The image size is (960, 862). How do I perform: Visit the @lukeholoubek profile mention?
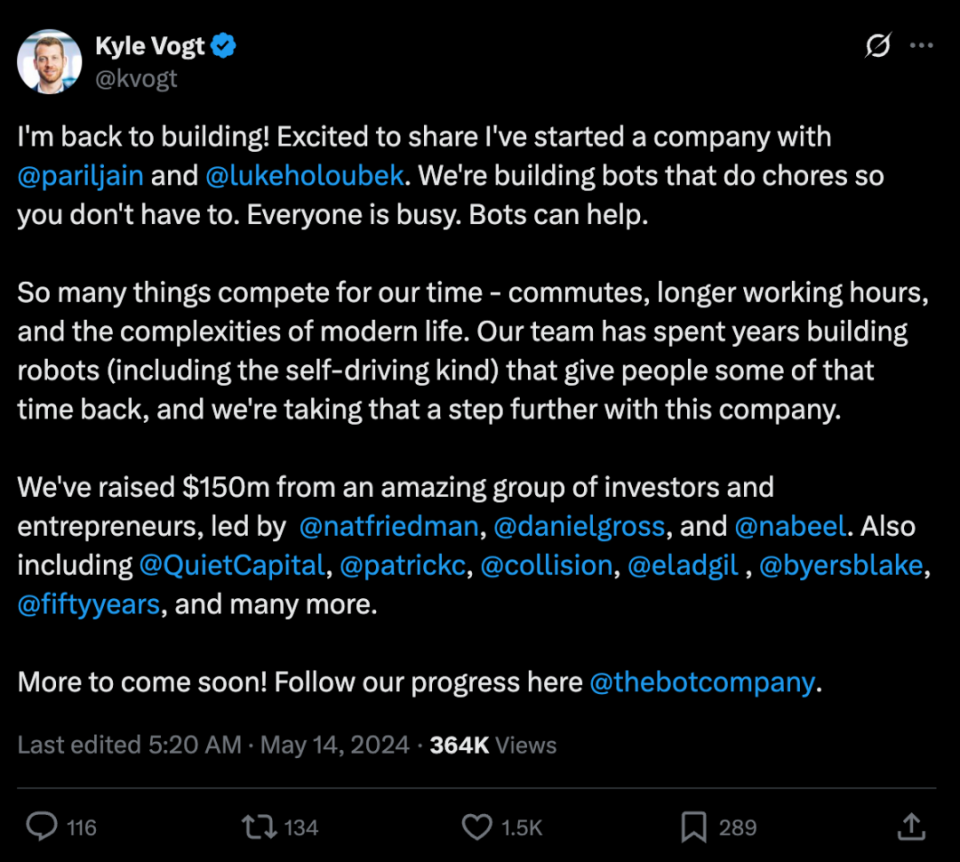coord(304,175)
